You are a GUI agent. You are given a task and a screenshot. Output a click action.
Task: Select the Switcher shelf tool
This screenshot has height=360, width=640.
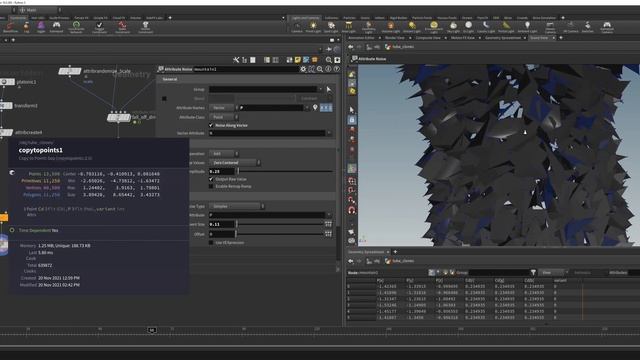tap(588, 27)
